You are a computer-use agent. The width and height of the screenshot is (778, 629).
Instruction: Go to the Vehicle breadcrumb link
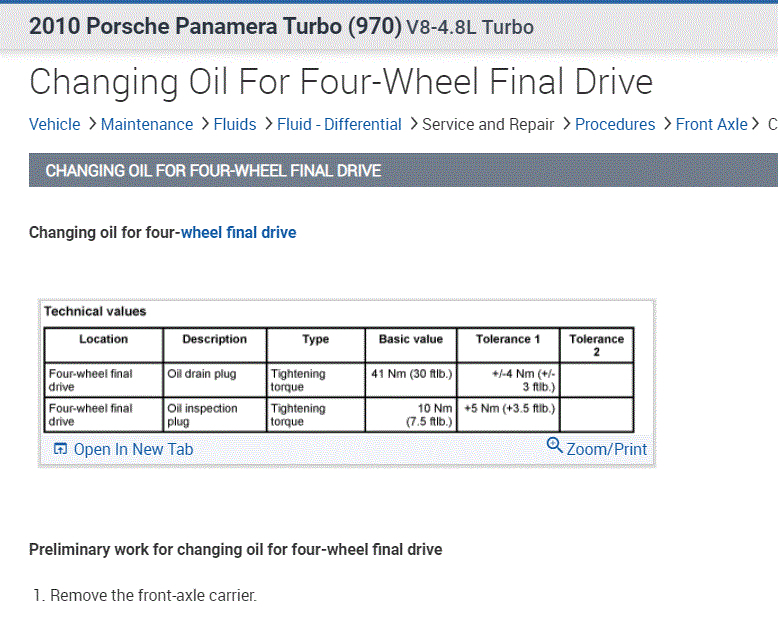[x=54, y=125]
